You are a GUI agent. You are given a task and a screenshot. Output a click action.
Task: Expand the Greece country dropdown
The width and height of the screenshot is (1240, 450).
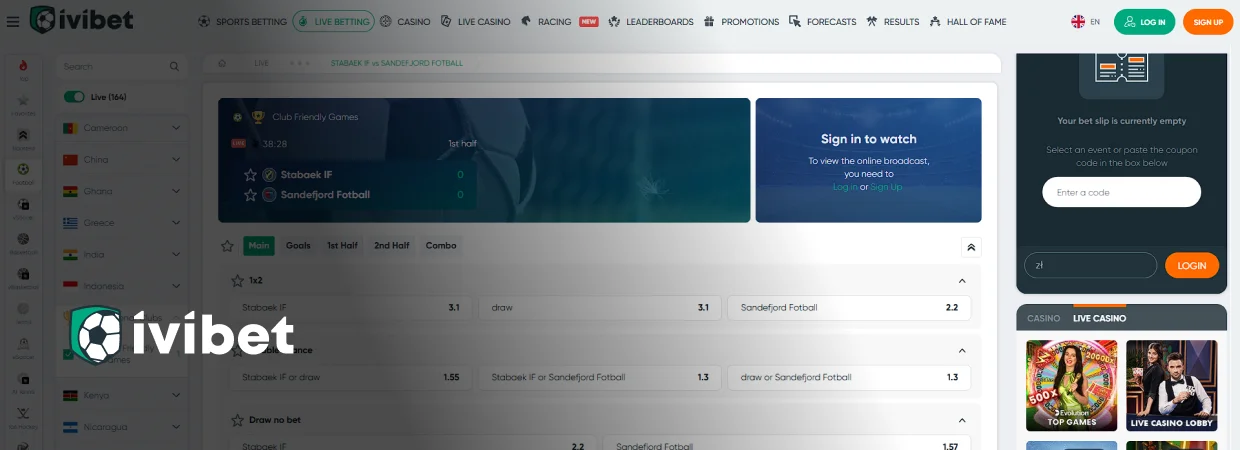pos(176,223)
